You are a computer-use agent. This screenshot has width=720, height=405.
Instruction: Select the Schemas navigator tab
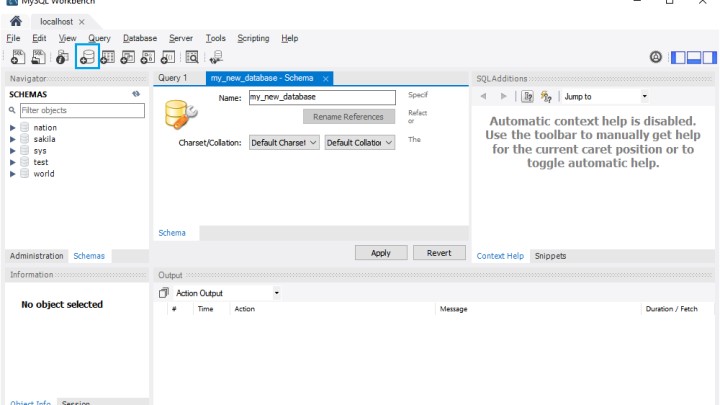click(89, 256)
